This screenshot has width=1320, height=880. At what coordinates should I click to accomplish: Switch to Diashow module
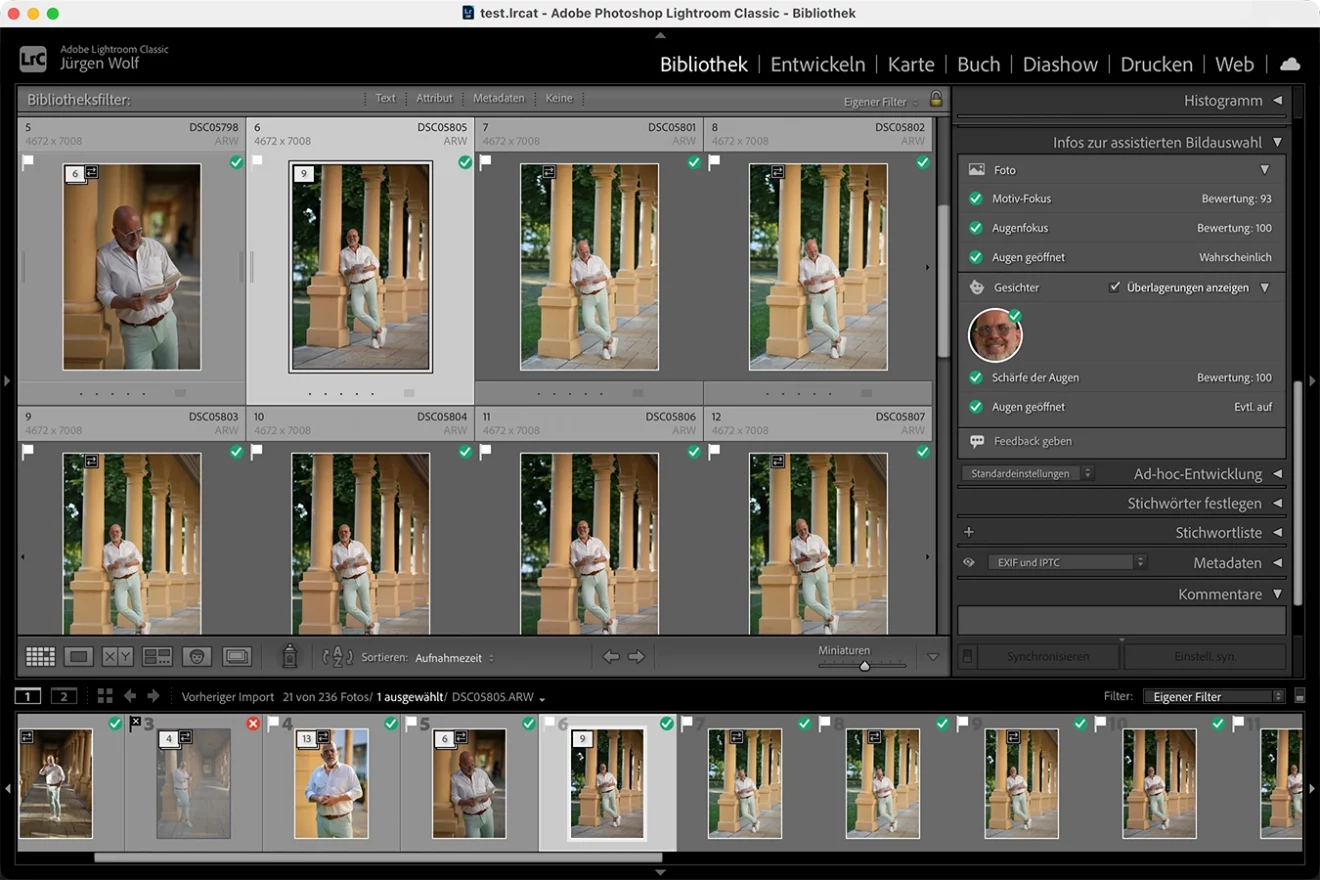click(x=1060, y=64)
